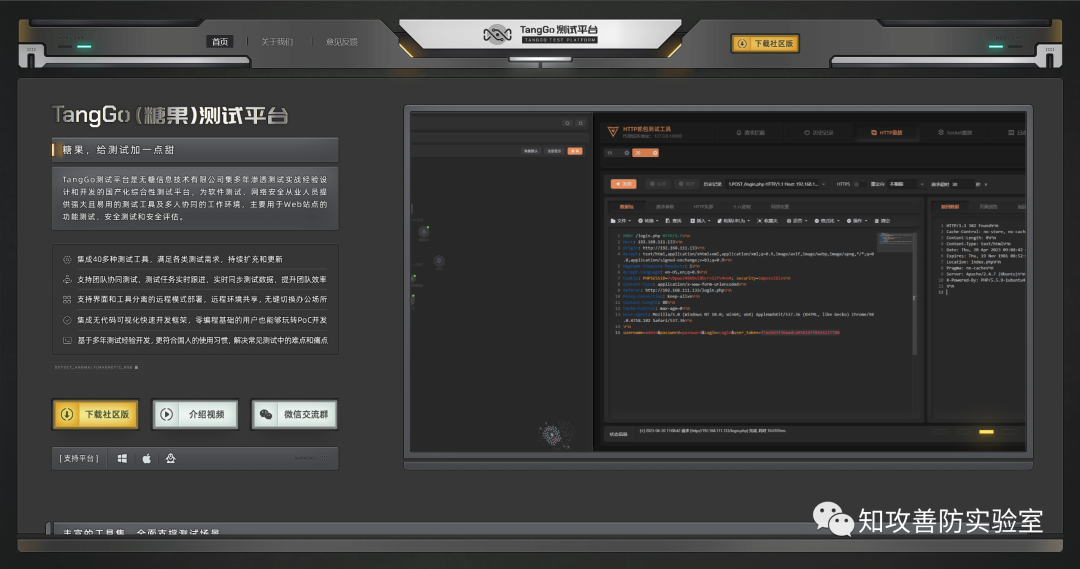Screen dimensions: 1080x569
Task: Click the orange 发送 send button in preview
Action: 623,184
